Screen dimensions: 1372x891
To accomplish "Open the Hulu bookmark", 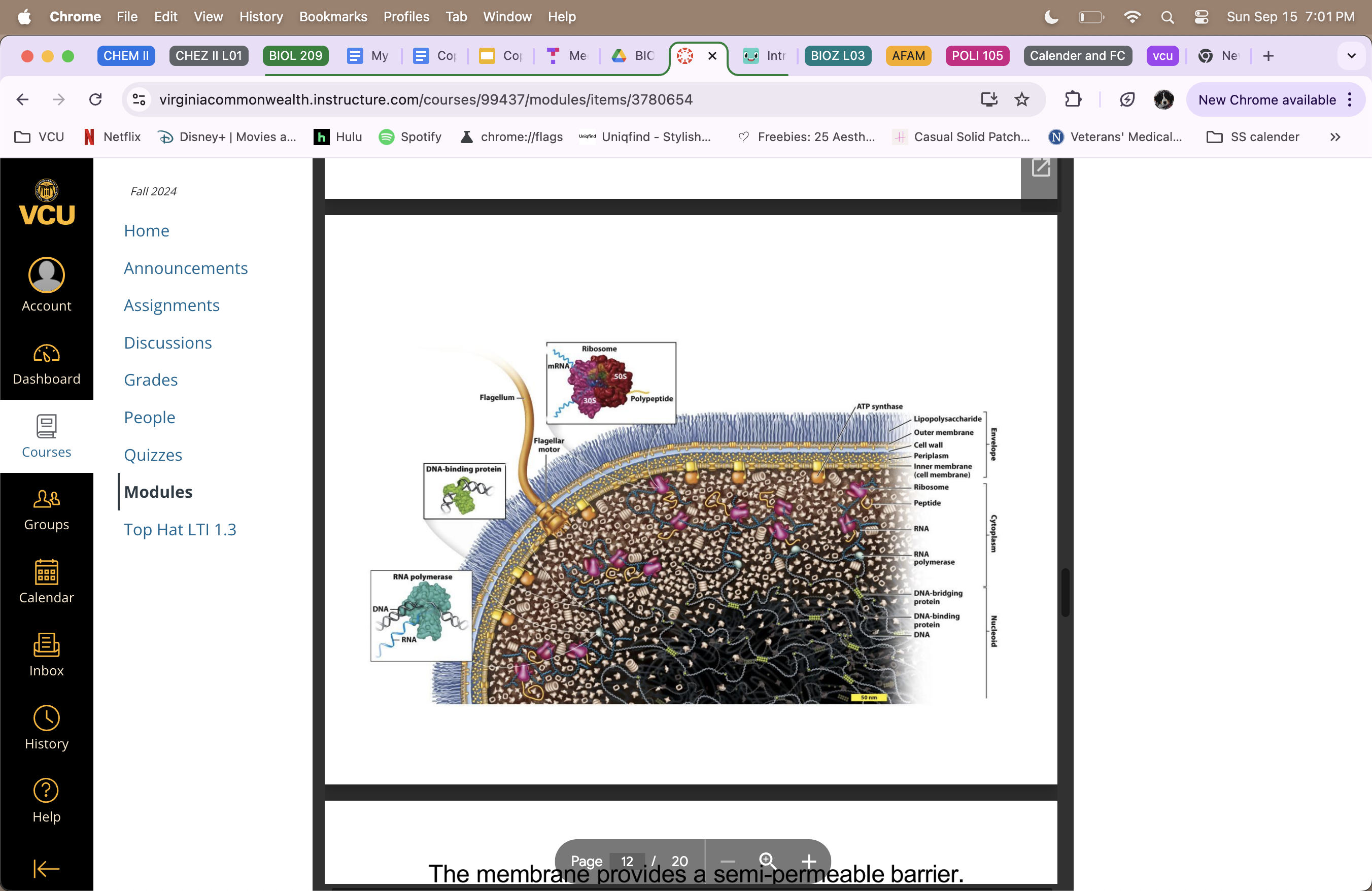I will 338,137.
